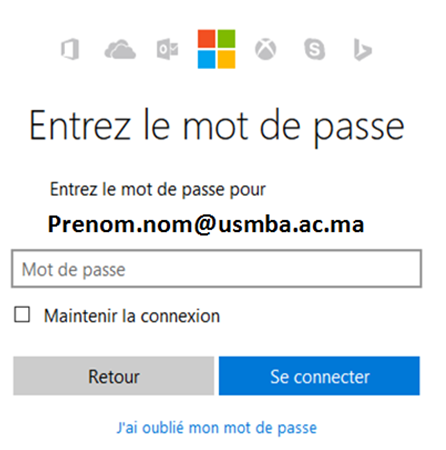The image size is (446, 450).
Task: Click the grey Office icon
Action: point(70,49)
